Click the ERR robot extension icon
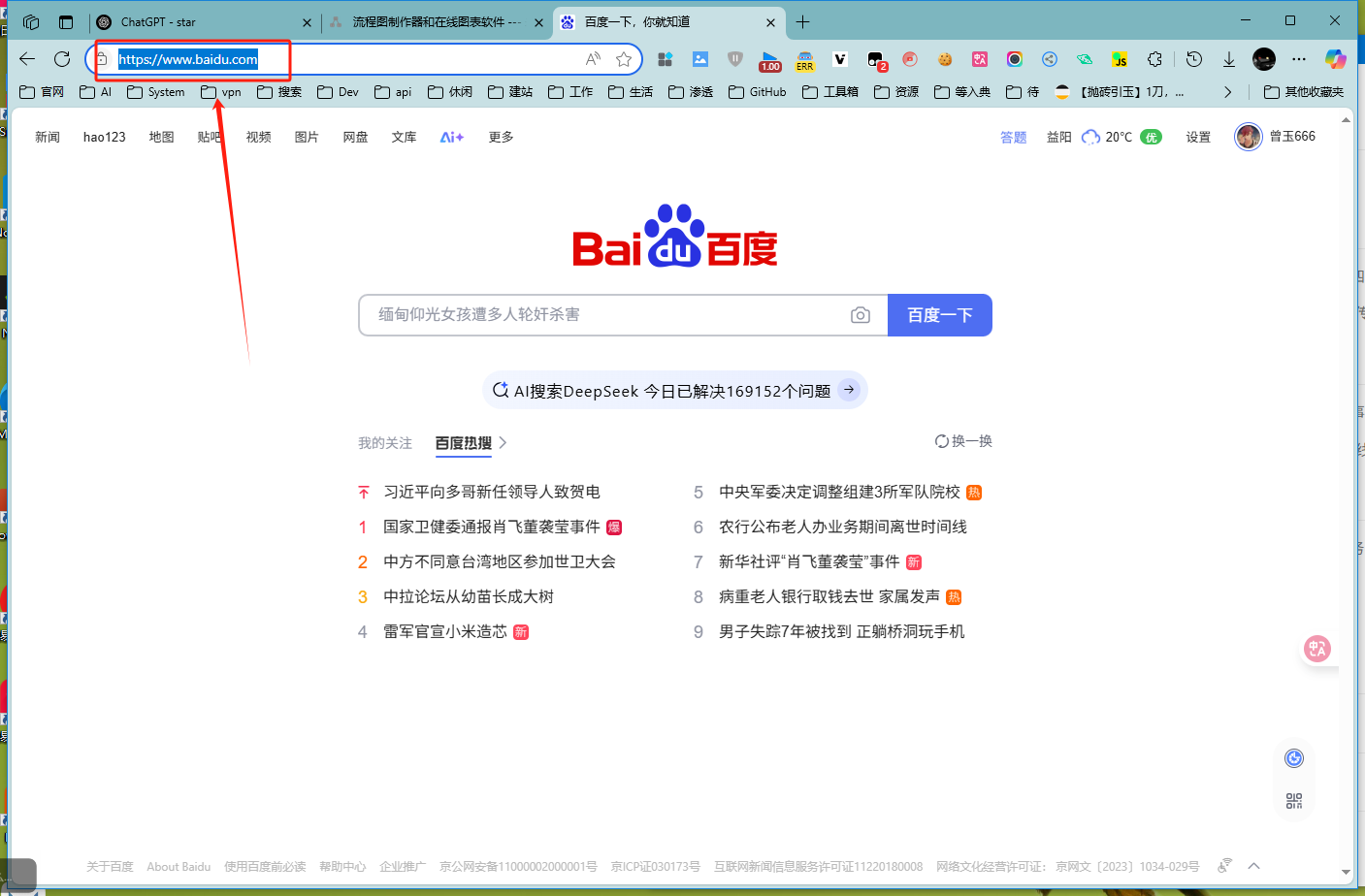 [x=805, y=61]
